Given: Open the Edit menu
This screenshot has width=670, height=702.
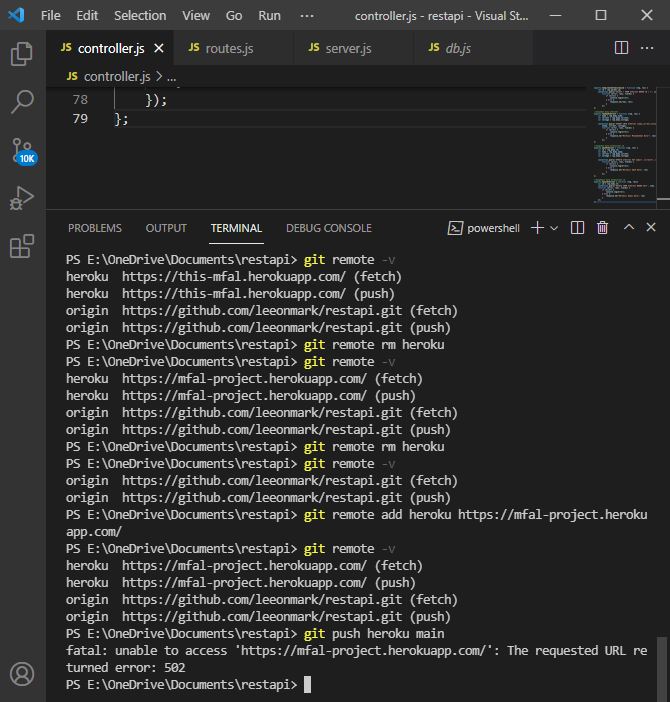Looking at the screenshot, I should pyautogui.click(x=87, y=16).
